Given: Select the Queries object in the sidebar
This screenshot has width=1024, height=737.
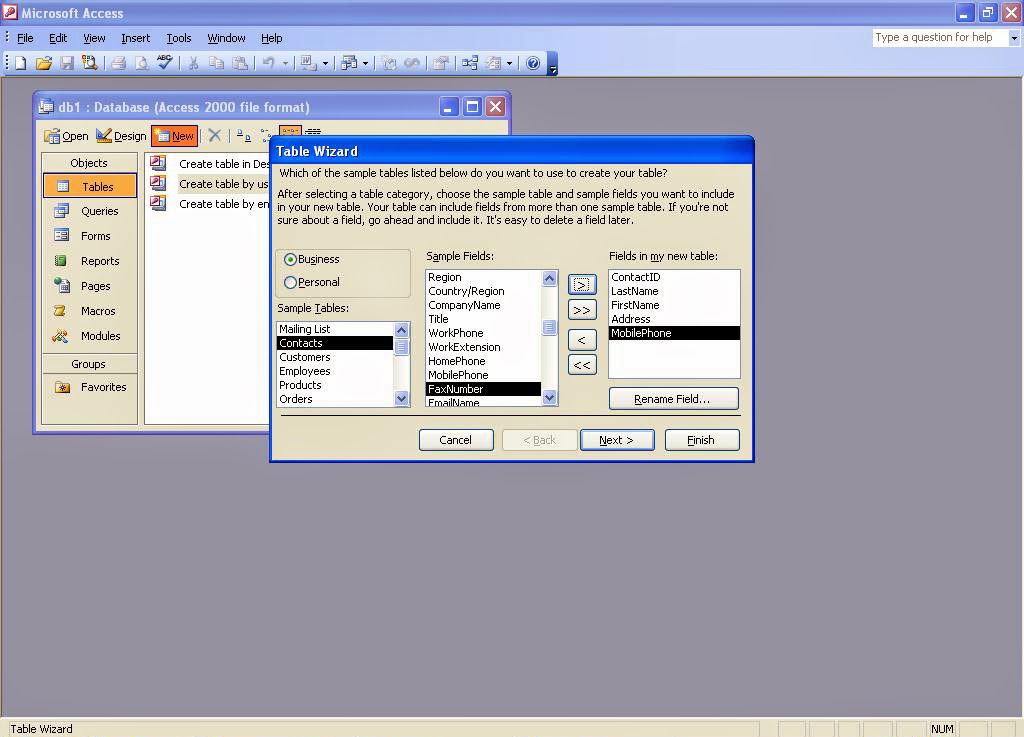Looking at the screenshot, I should (95, 210).
